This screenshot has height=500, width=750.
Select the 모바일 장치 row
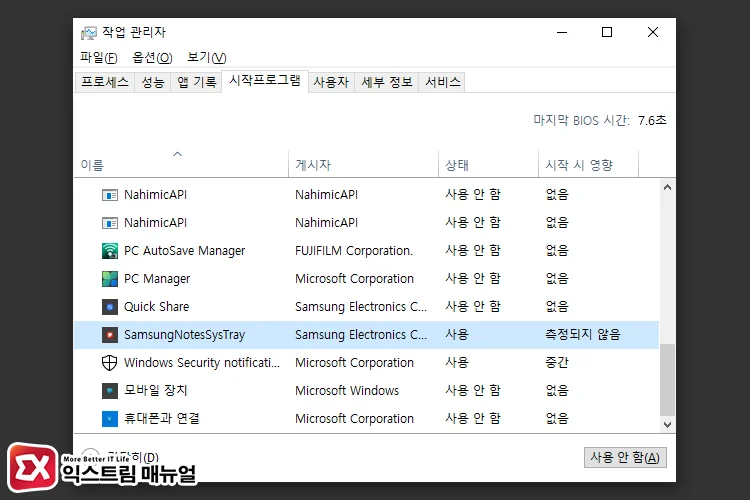[x=366, y=390]
